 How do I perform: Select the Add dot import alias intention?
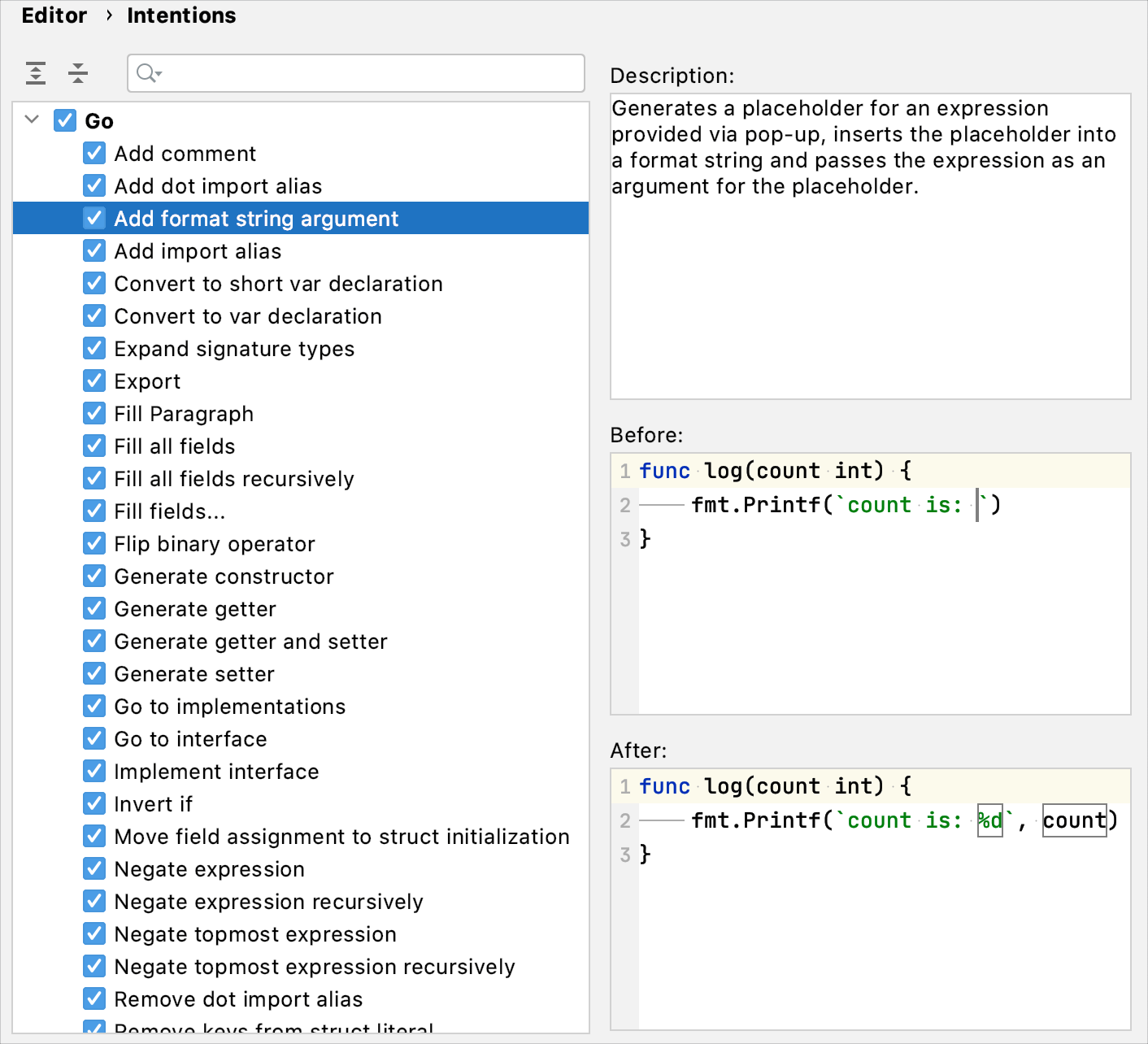218,186
